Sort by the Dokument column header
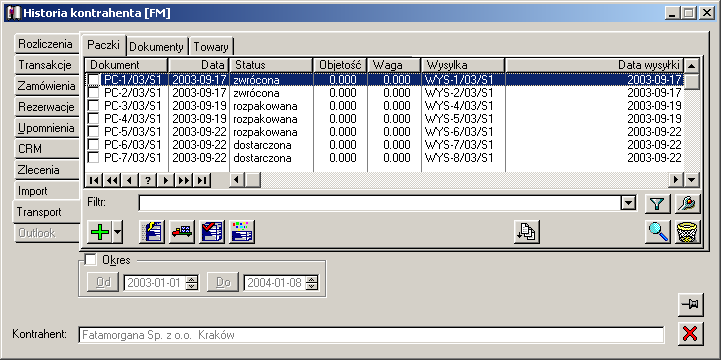 (x=126, y=65)
